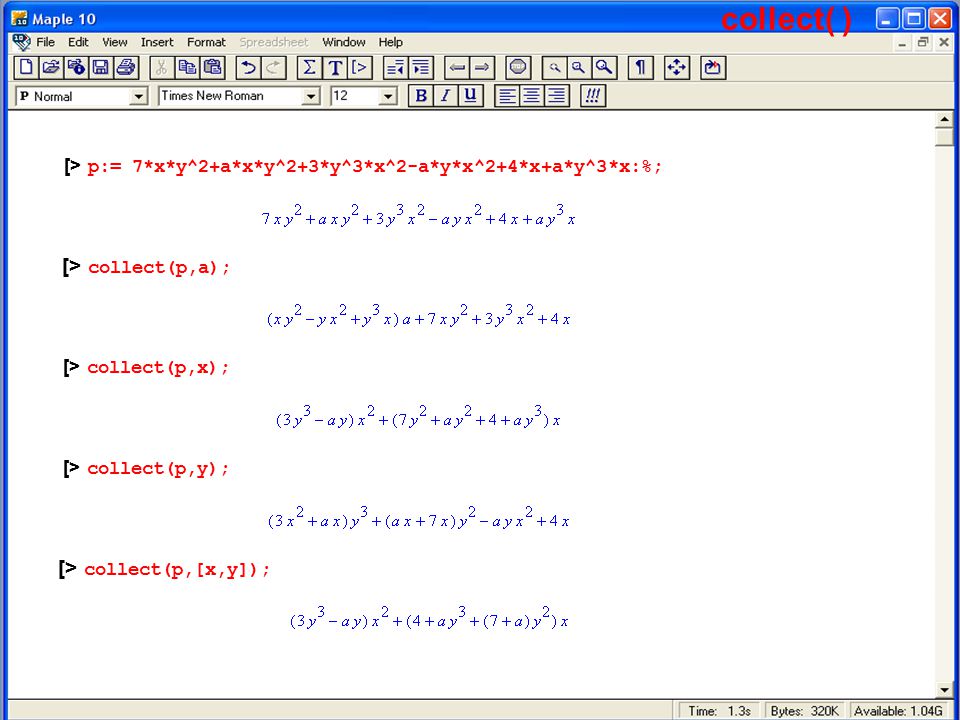Click the output of collect(p,[x,y])
Screen dimensions: 960x720
click(x=429, y=618)
